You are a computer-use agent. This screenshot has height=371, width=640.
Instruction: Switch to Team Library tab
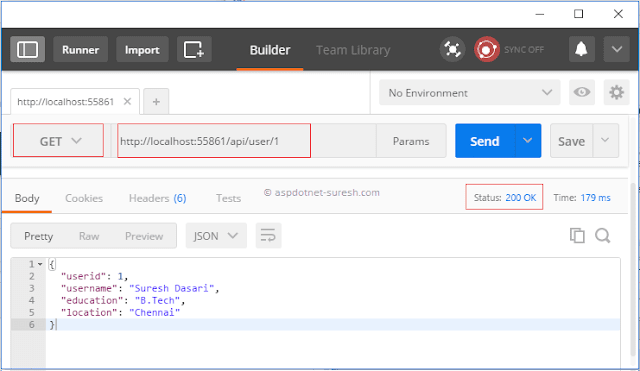click(353, 50)
